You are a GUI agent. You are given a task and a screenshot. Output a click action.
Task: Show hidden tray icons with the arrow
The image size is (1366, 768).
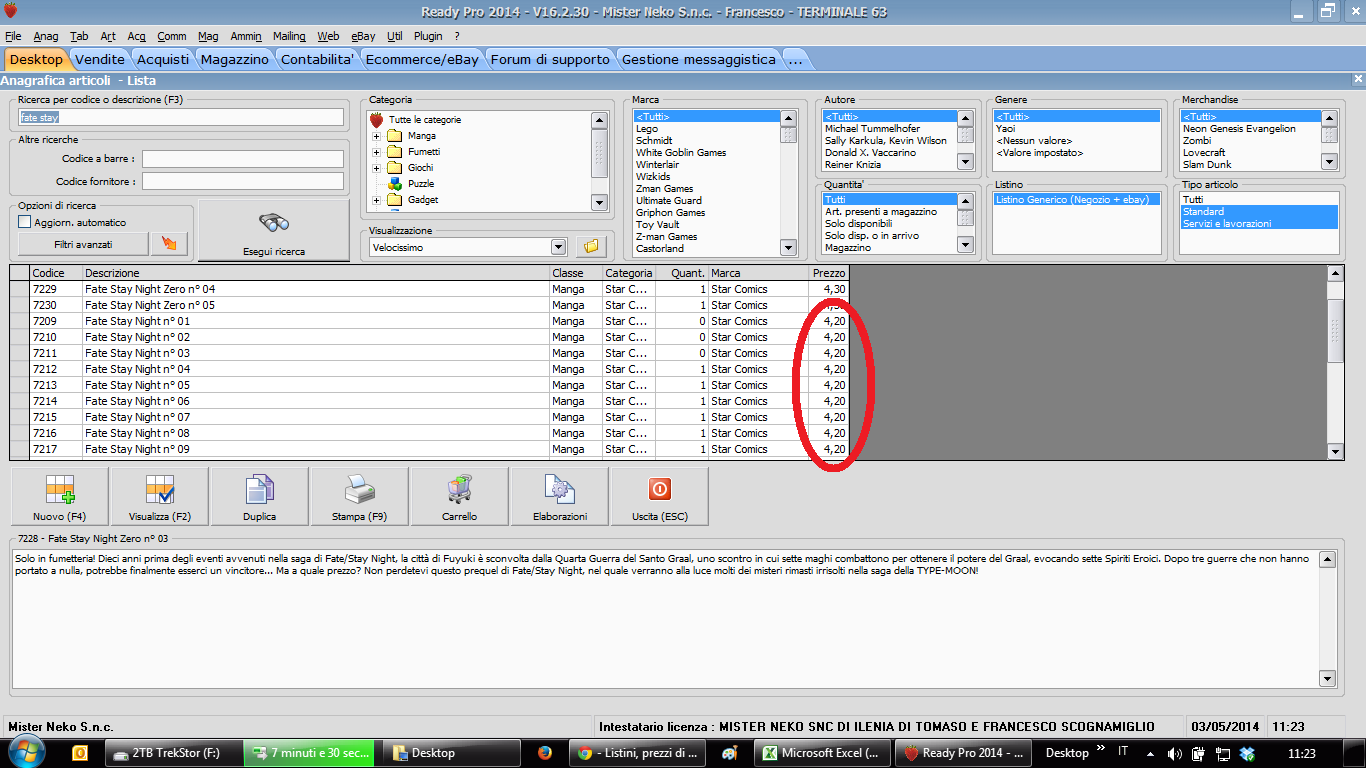point(1149,753)
